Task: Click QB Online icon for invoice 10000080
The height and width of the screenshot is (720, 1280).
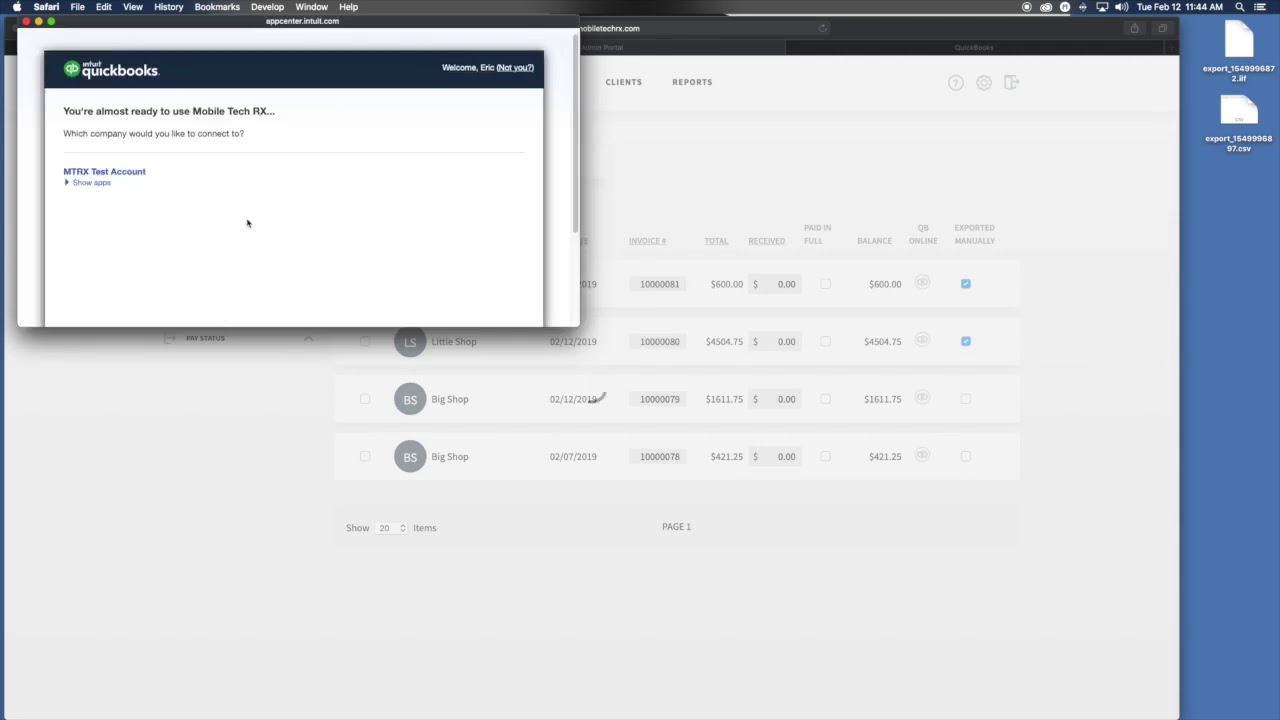Action: [922, 341]
